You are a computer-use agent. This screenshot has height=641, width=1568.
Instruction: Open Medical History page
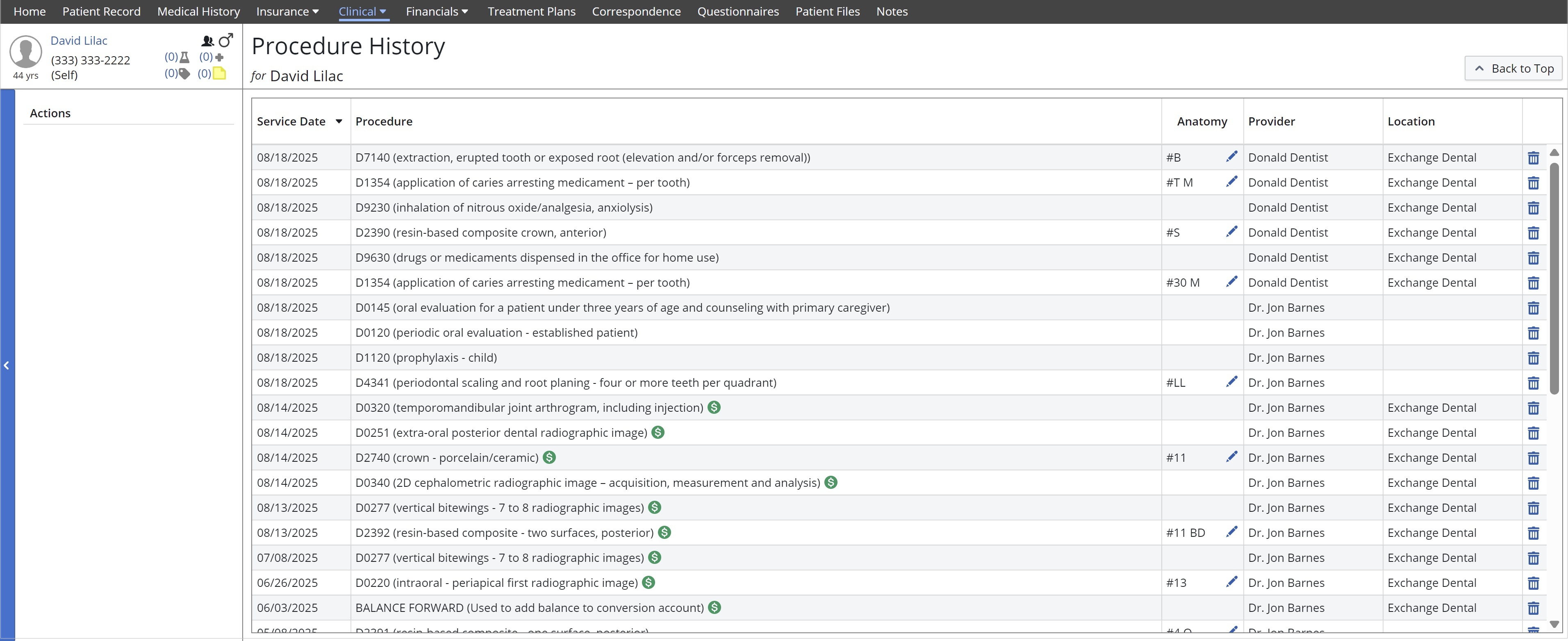(198, 11)
